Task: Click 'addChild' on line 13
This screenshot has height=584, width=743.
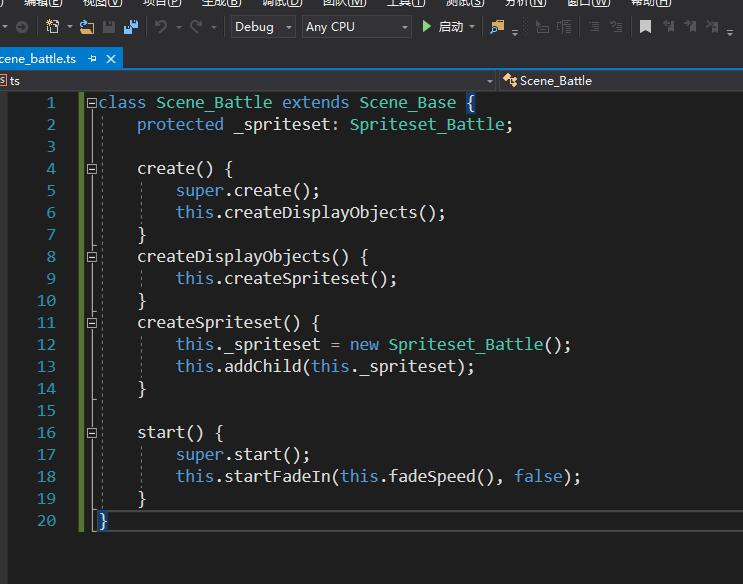Action: coord(263,366)
